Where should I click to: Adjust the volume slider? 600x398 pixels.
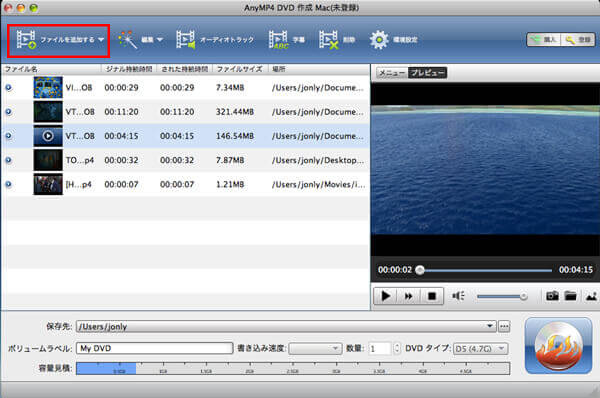tap(502, 297)
